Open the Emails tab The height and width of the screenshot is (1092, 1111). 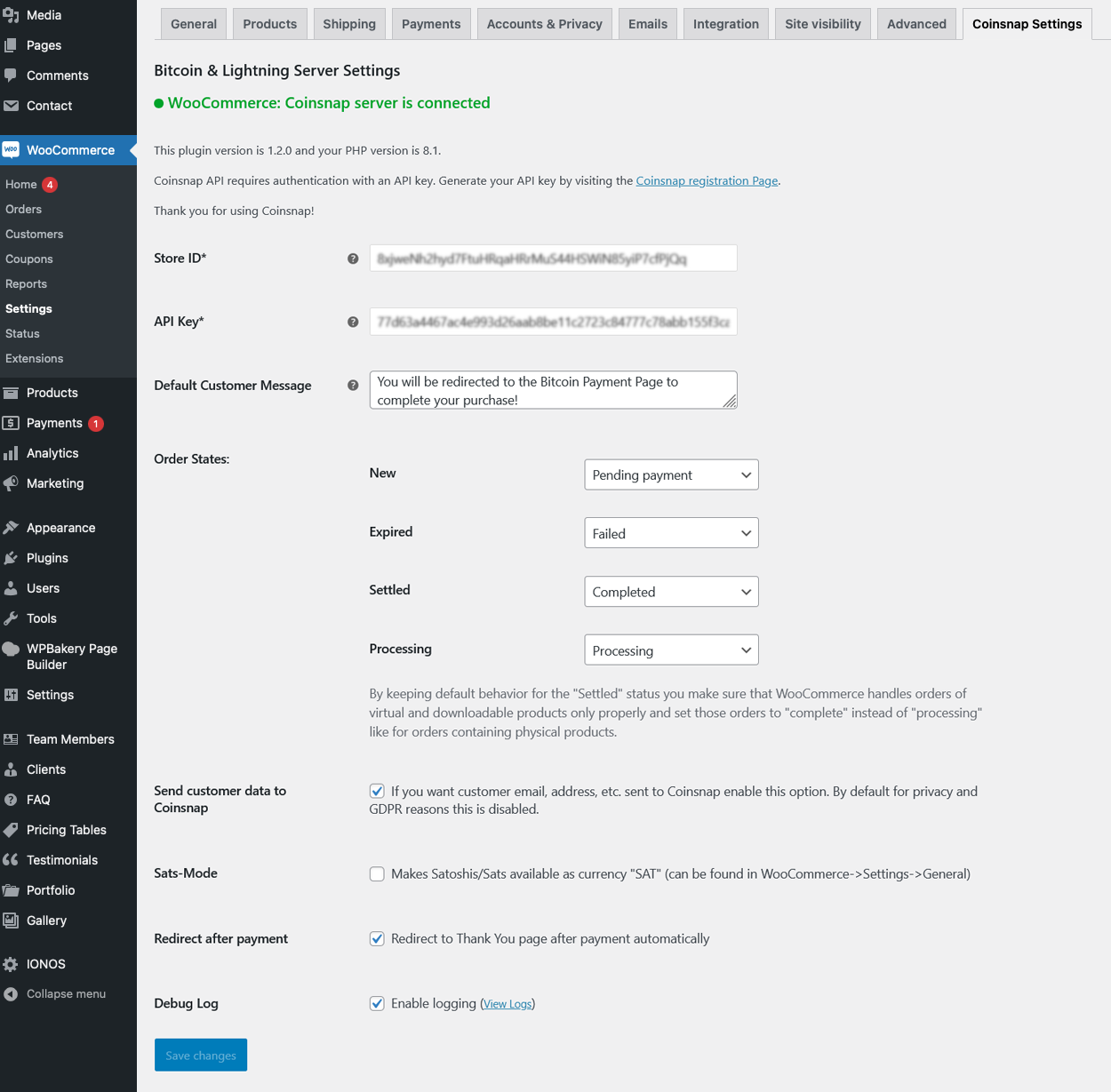648,24
